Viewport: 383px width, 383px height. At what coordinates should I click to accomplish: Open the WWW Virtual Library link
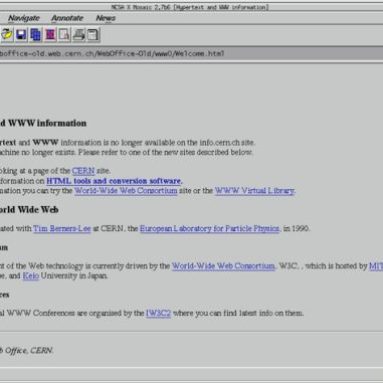[255, 191]
